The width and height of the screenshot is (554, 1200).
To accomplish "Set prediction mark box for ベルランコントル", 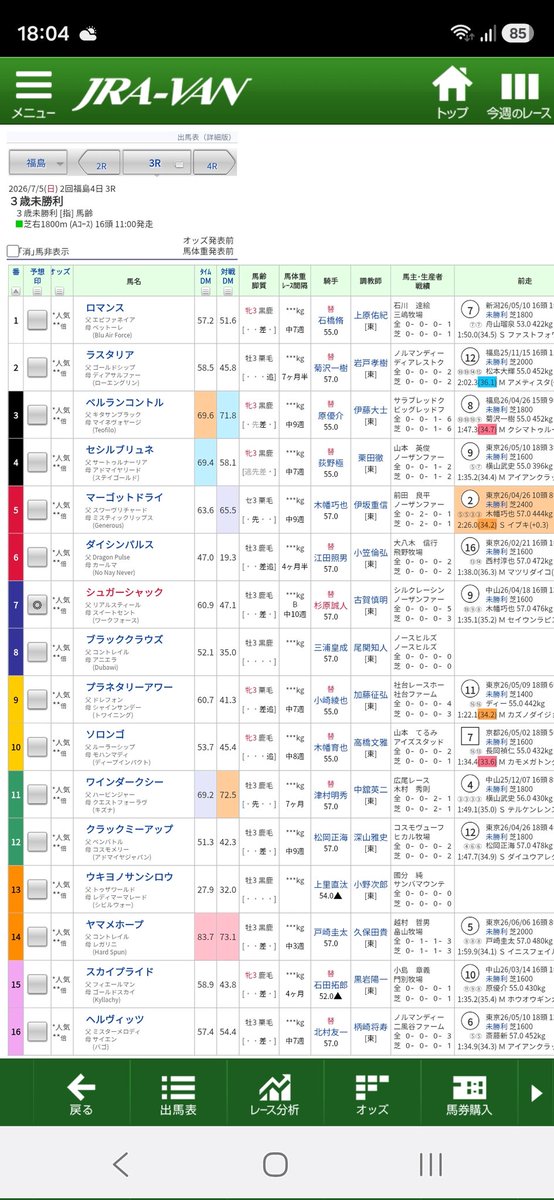I will pos(37,414).
